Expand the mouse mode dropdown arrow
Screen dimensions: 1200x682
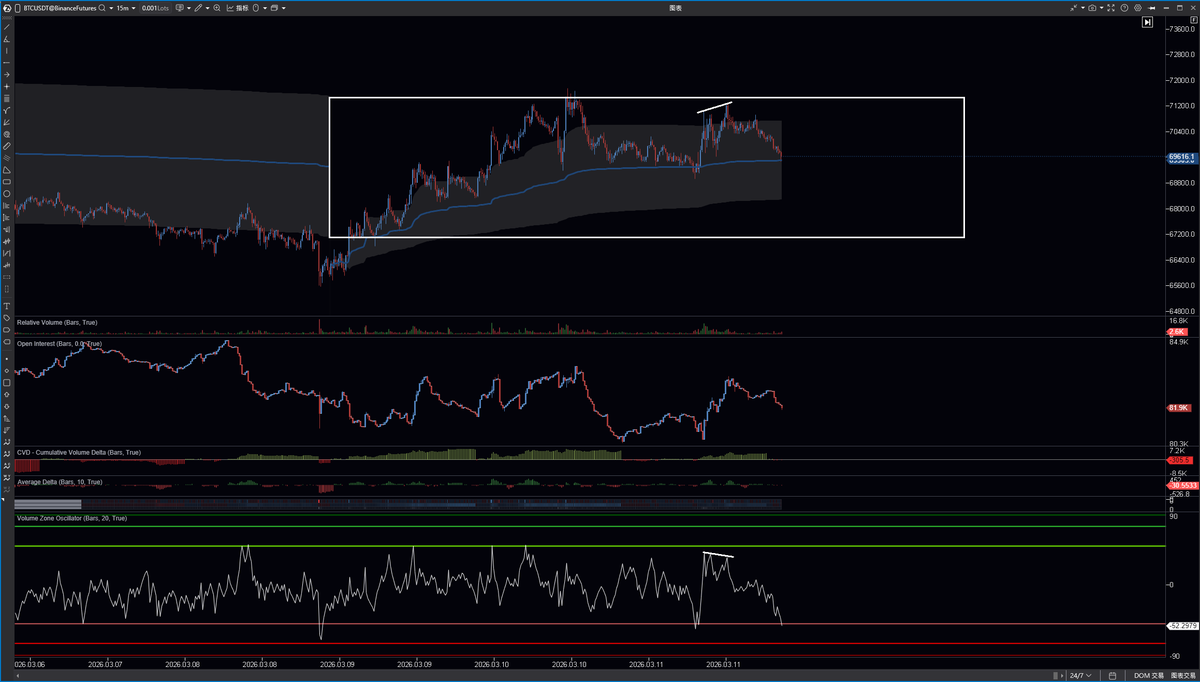264,7
